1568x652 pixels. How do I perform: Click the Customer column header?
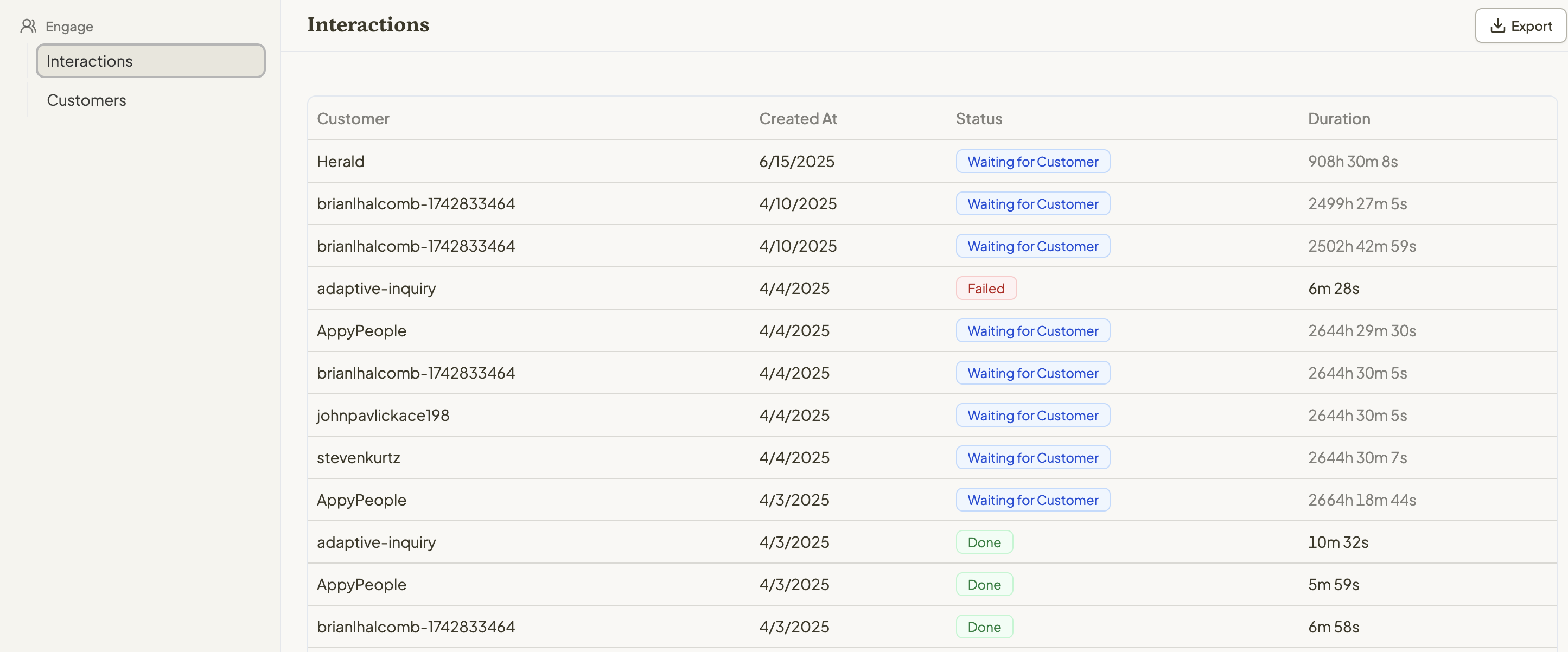pos(353,119)
